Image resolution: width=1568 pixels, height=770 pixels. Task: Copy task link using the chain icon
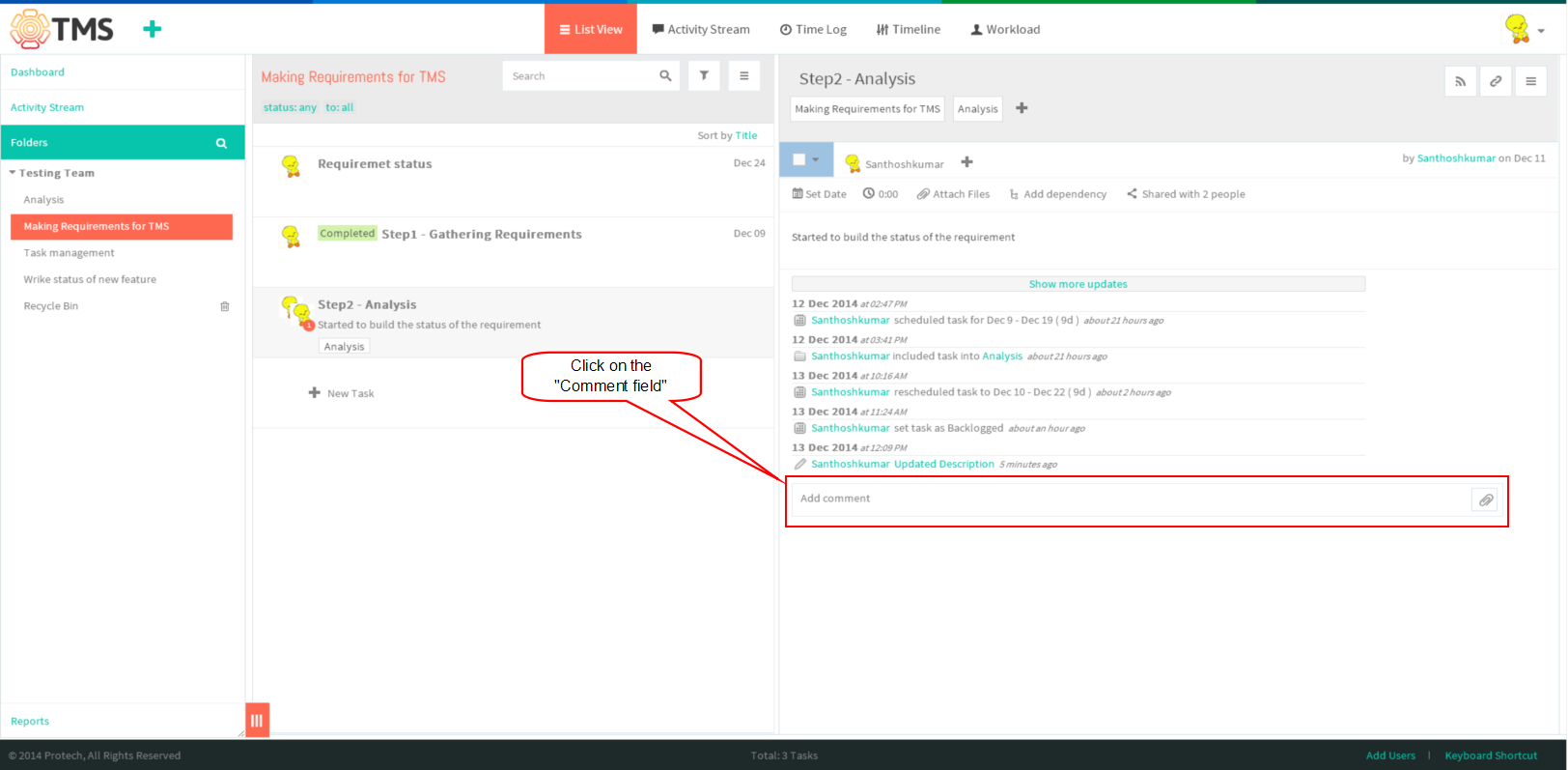point(1496,81)
